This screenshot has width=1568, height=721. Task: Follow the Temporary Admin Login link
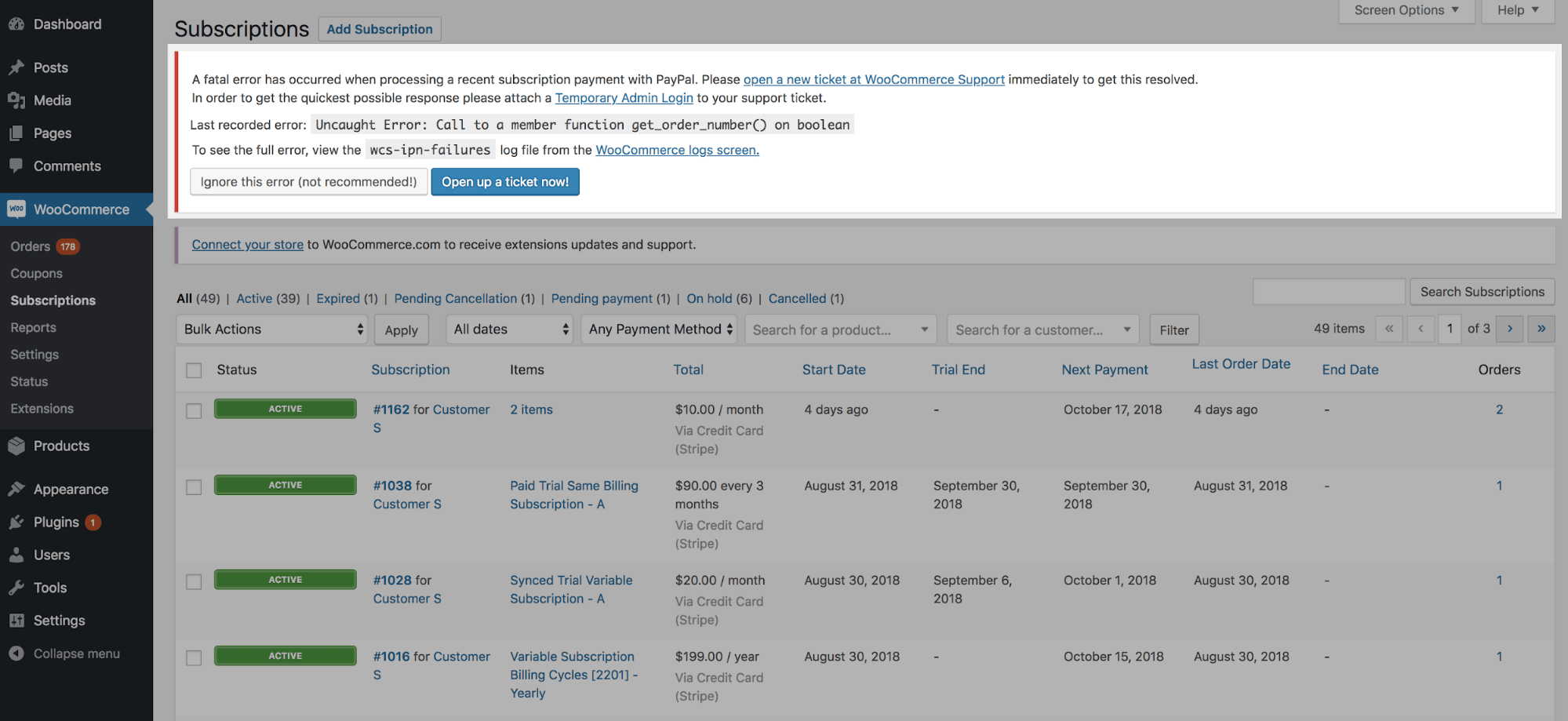[x=624, y=98]
